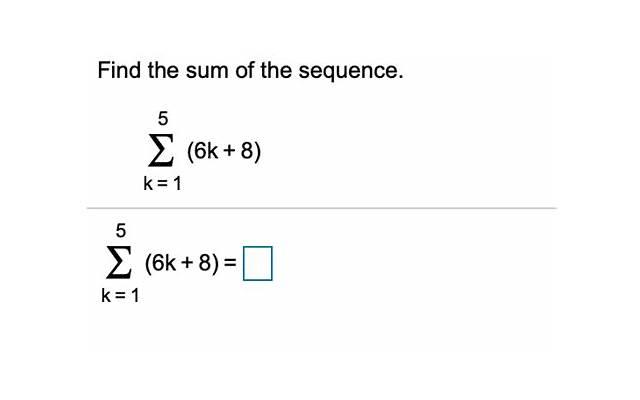Click the (6k + 8) expression before the equals sign
The height and width of the screenshot is (400, 640).
[182, 263]
